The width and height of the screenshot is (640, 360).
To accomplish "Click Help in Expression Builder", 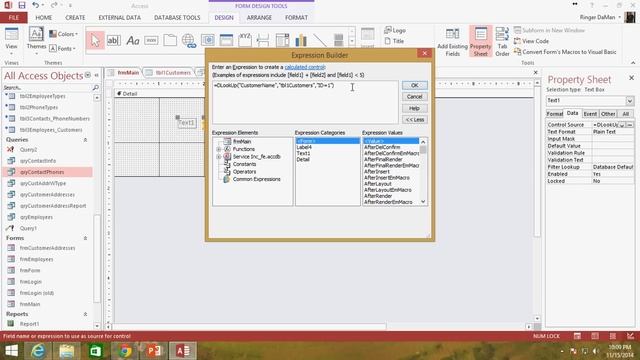I will tap(414, 108).
